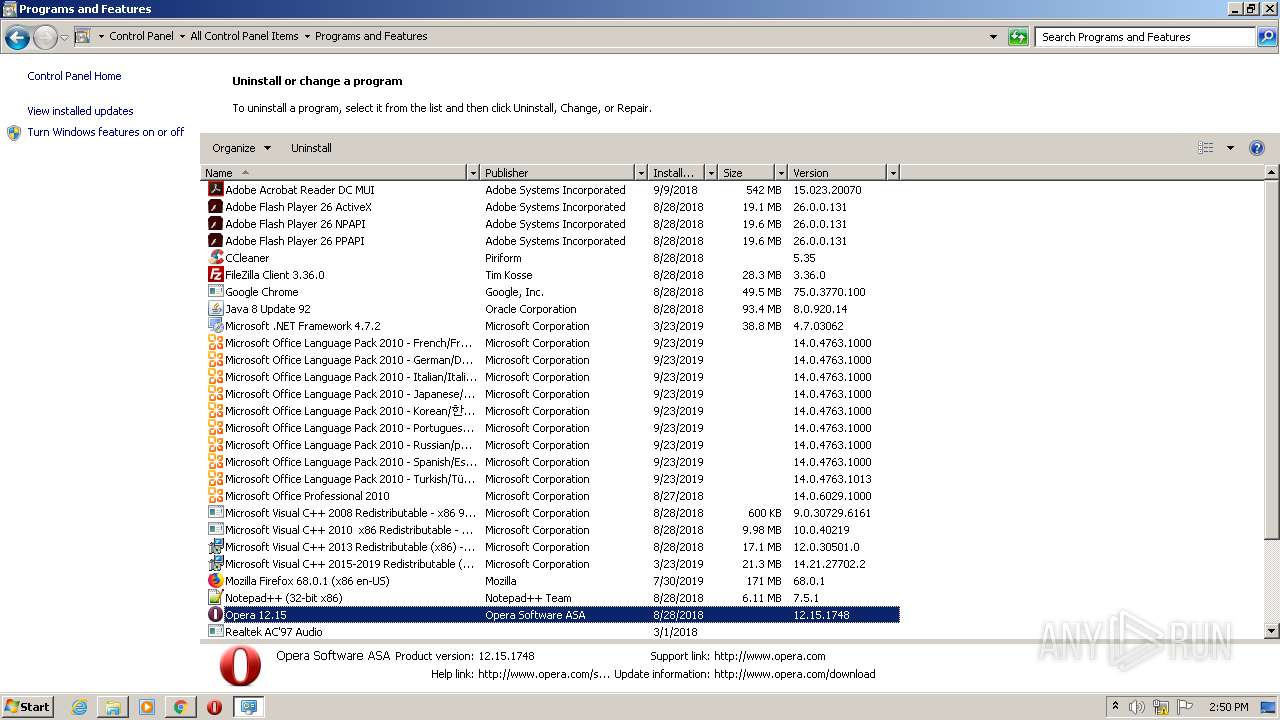Open the Name column filter dropdown

tap(473, 173)
